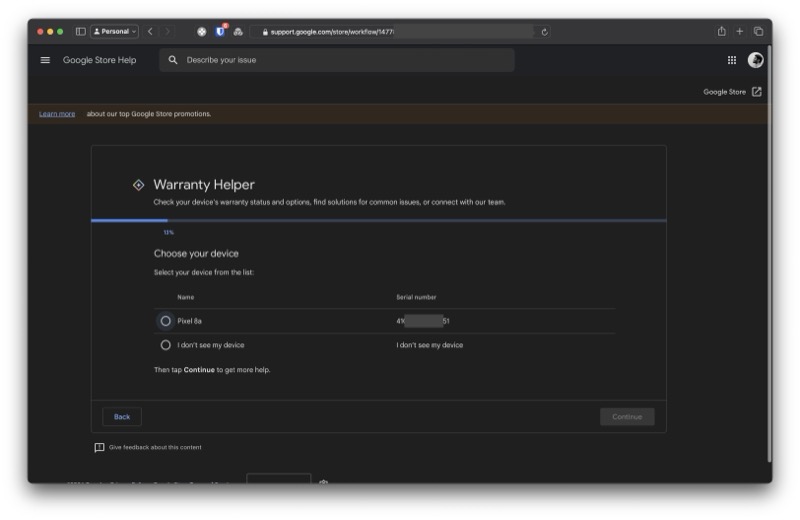Show the tab overview
This screenshot has width=800, height=520.
pos(758,32)
